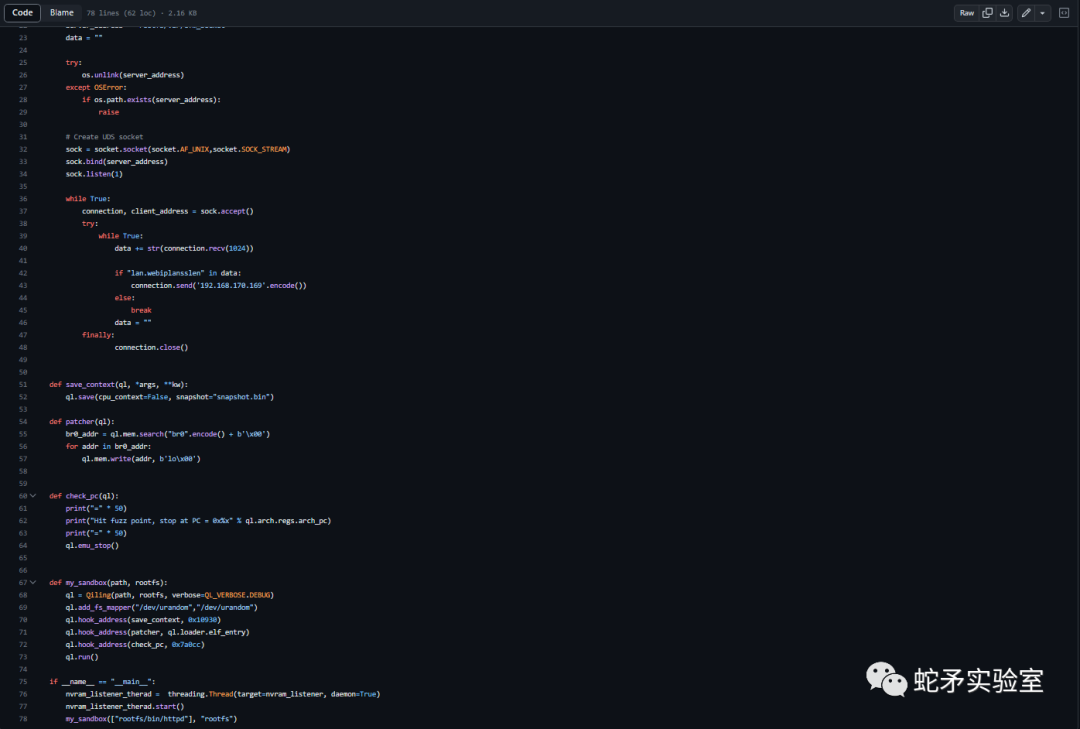Click line 62 showing the fuzz point message
Image resolution: width=1080 pixels, height=729 pixels.
pyautogui.click(x=22, y=520)
